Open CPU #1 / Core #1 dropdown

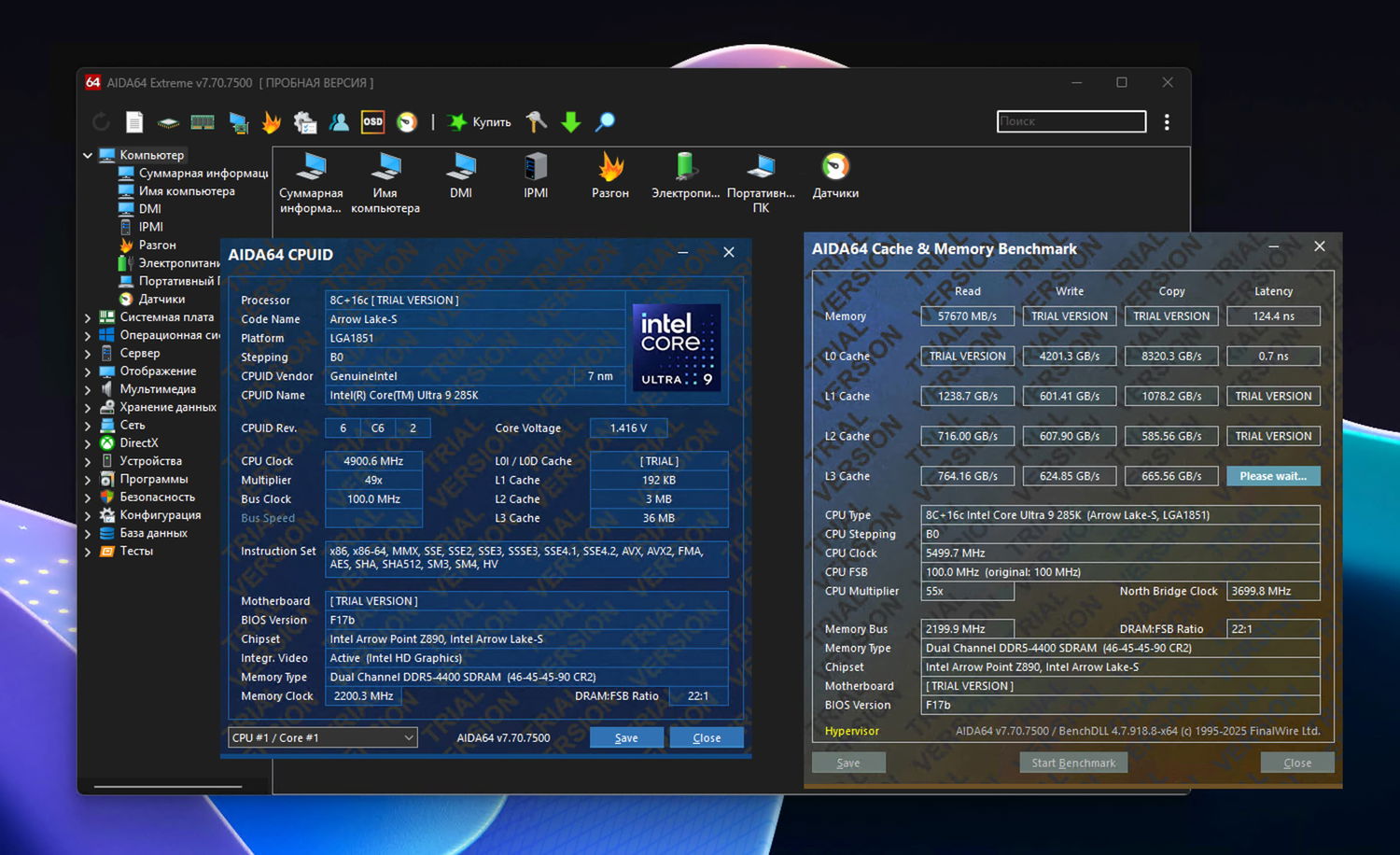click(323, 737)
